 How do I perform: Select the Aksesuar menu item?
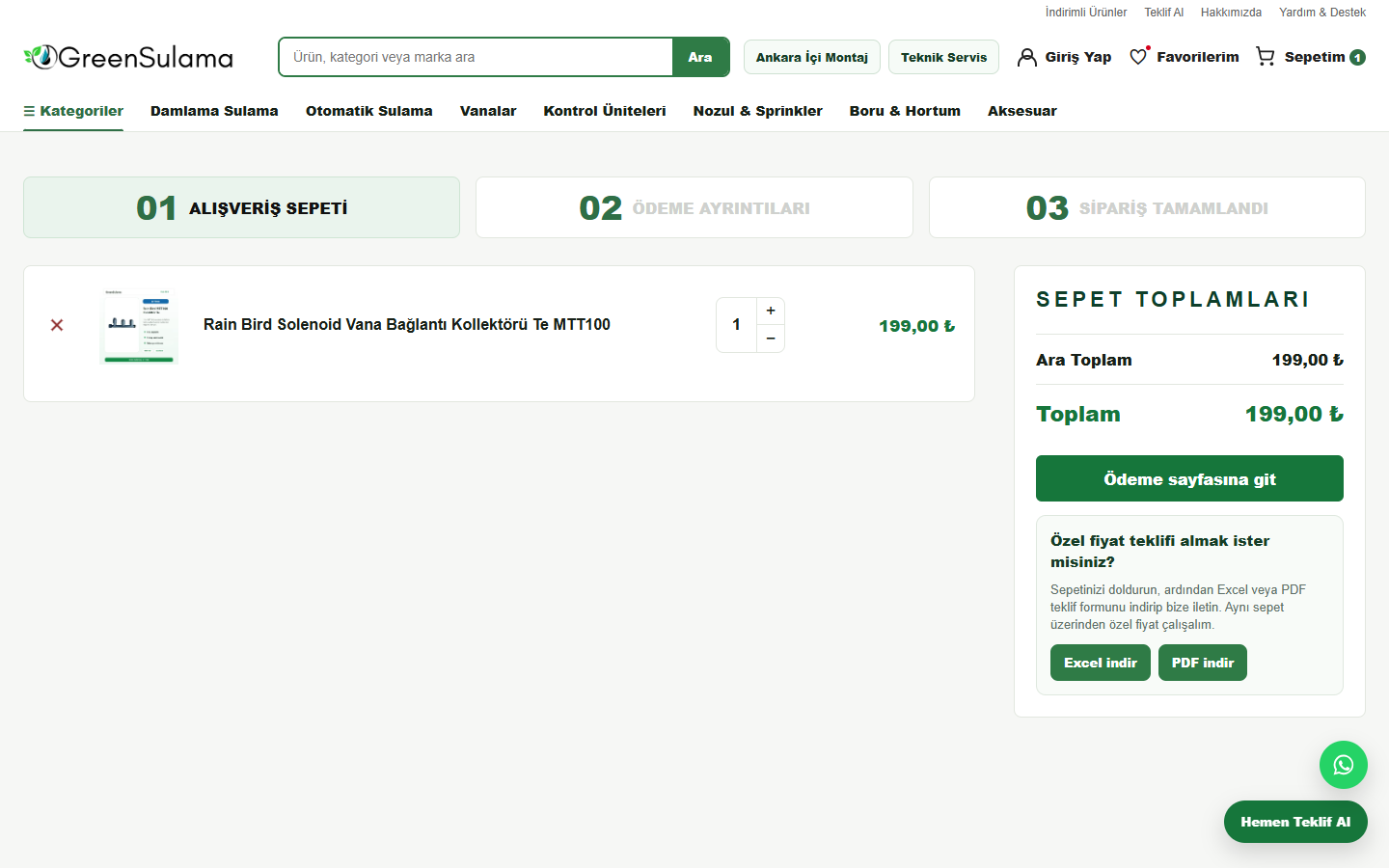1022,111
